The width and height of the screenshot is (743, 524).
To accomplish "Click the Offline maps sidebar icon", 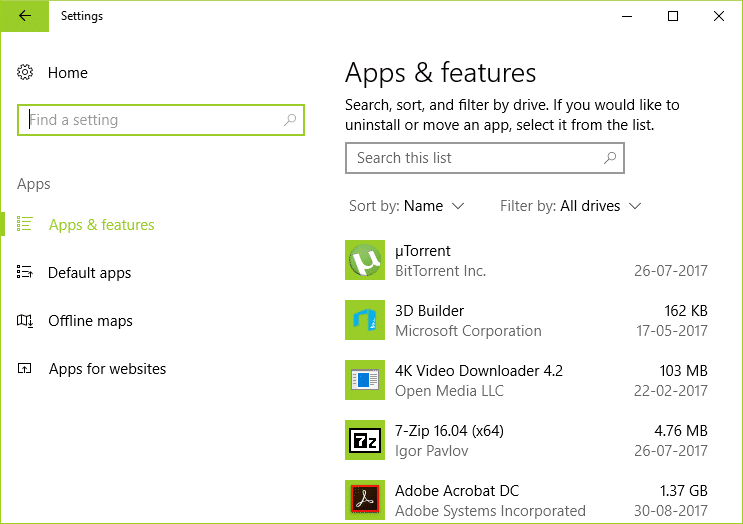I will (x=26, y=321).
